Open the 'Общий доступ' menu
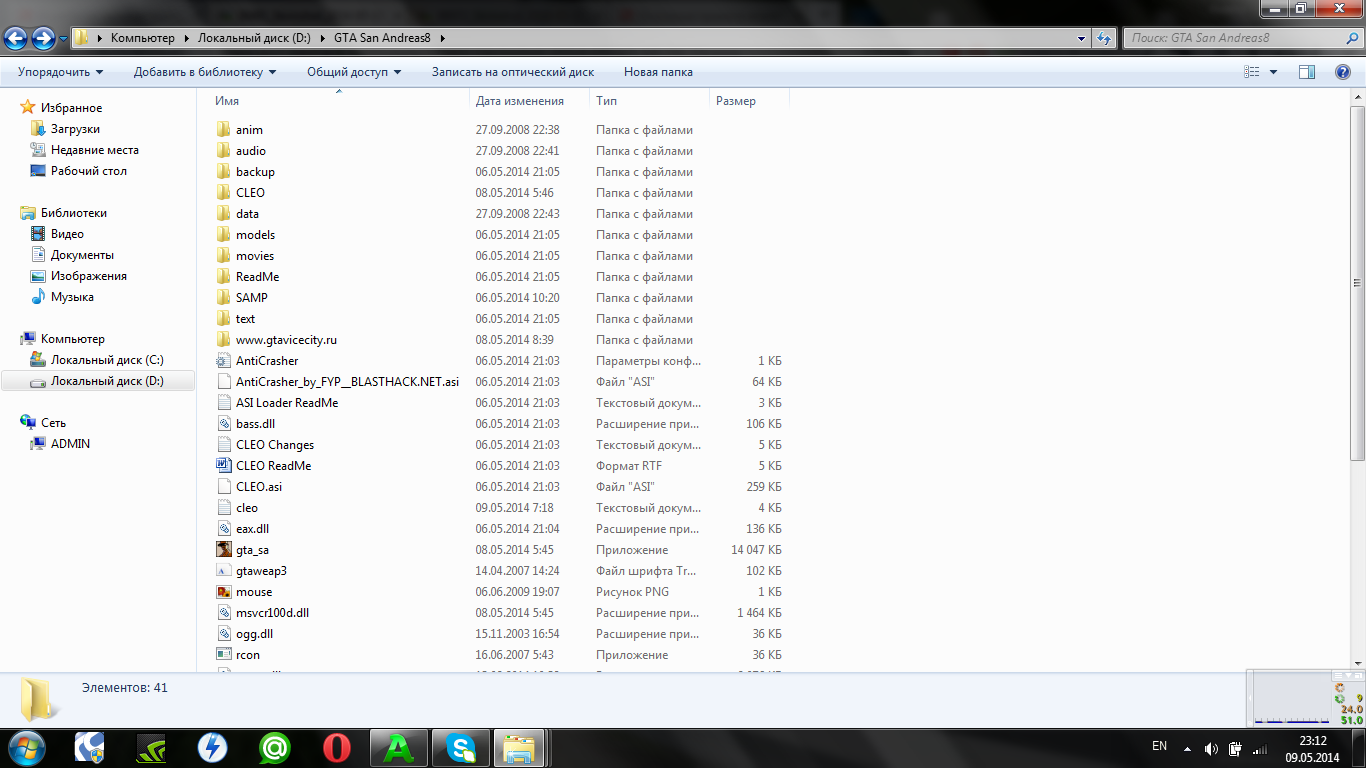Viewport: 1366px width, 768px height. click(x=354, y=72)
